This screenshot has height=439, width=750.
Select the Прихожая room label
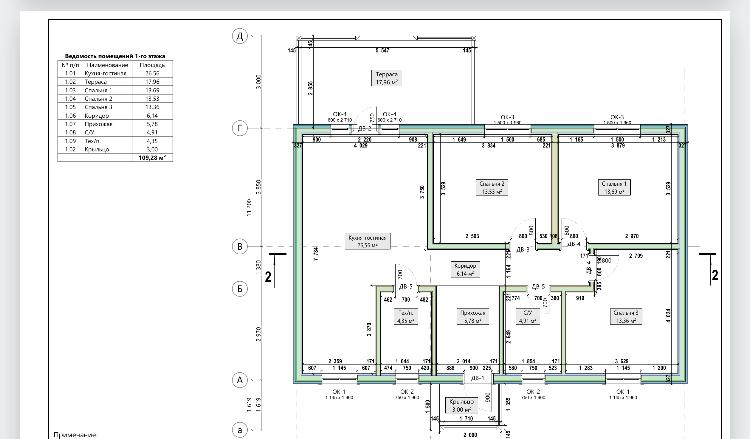(x=473, y=317)
